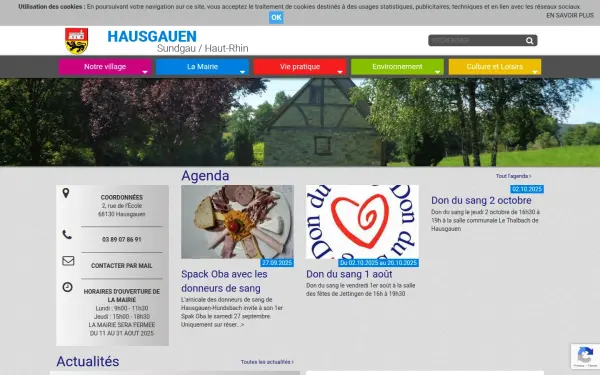Click the map pin location icon
Screen dimensions: 600x375
[x=66, y=193]
